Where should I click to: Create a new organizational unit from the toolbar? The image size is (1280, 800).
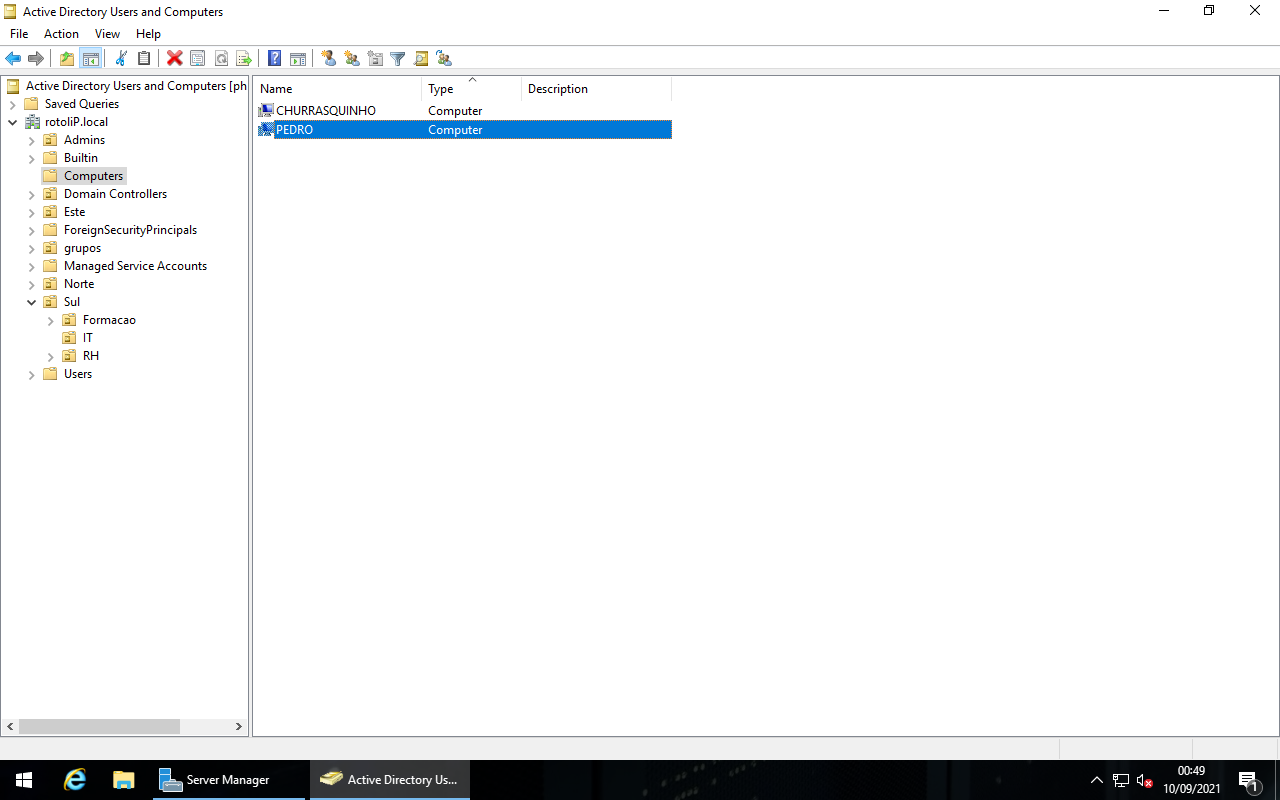374,58
